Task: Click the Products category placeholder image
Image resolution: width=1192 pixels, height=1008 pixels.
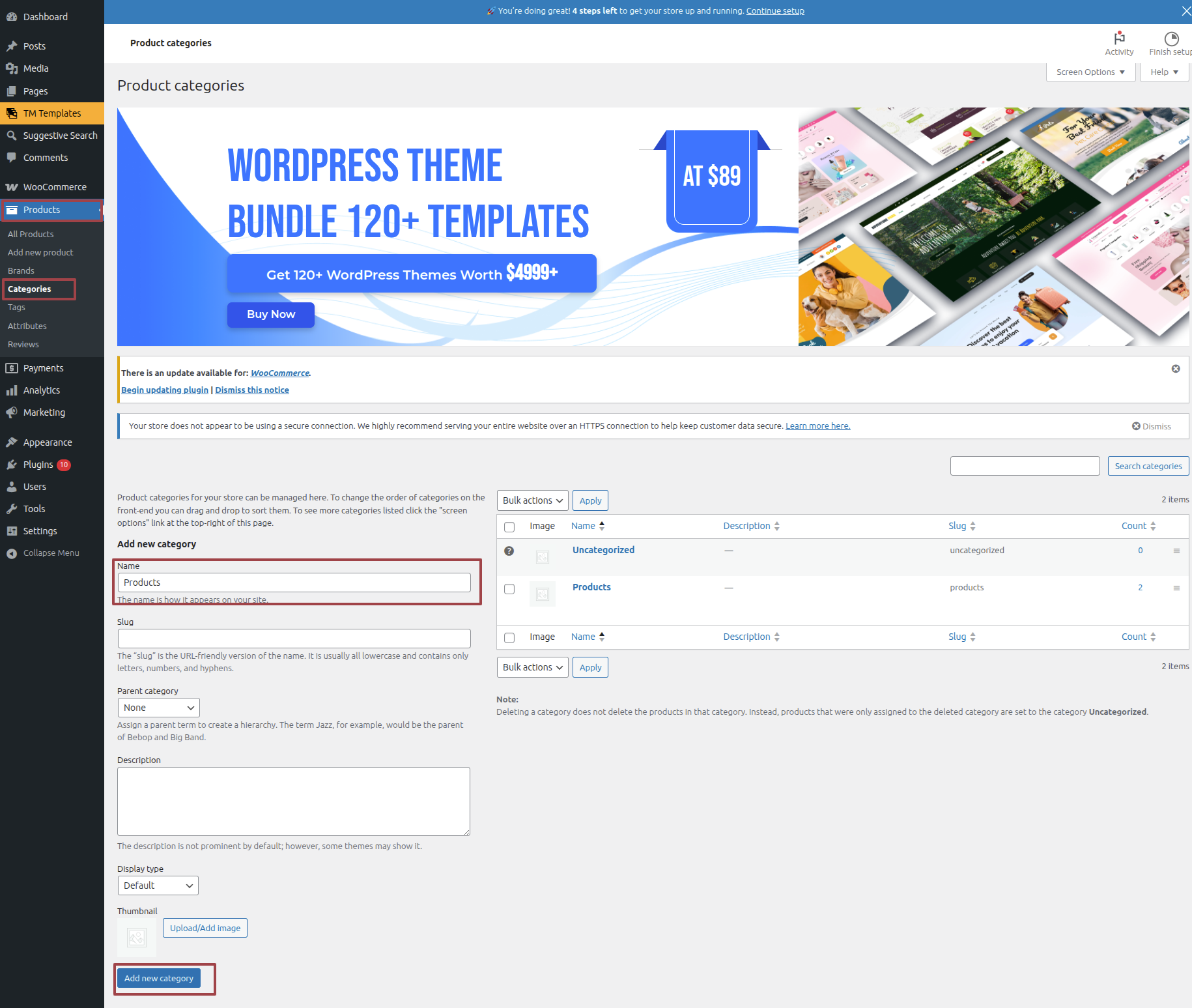Action: pos(542,594)
